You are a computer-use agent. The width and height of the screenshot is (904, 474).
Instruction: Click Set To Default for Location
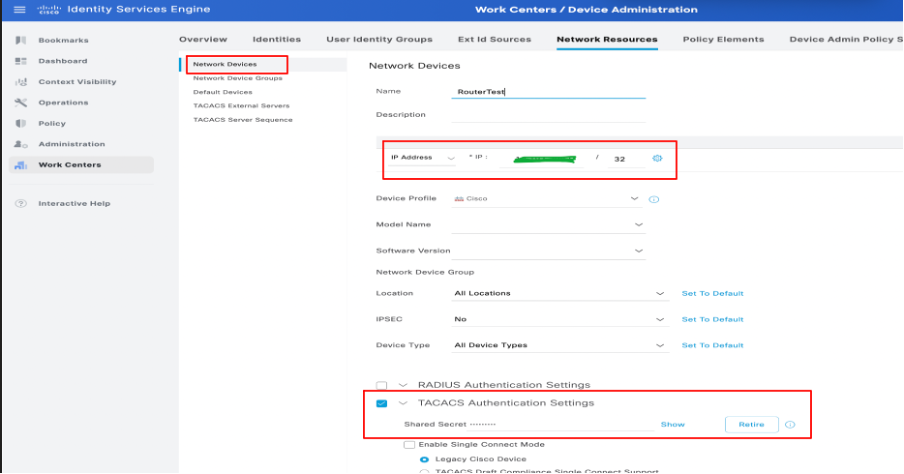point(713,294)
